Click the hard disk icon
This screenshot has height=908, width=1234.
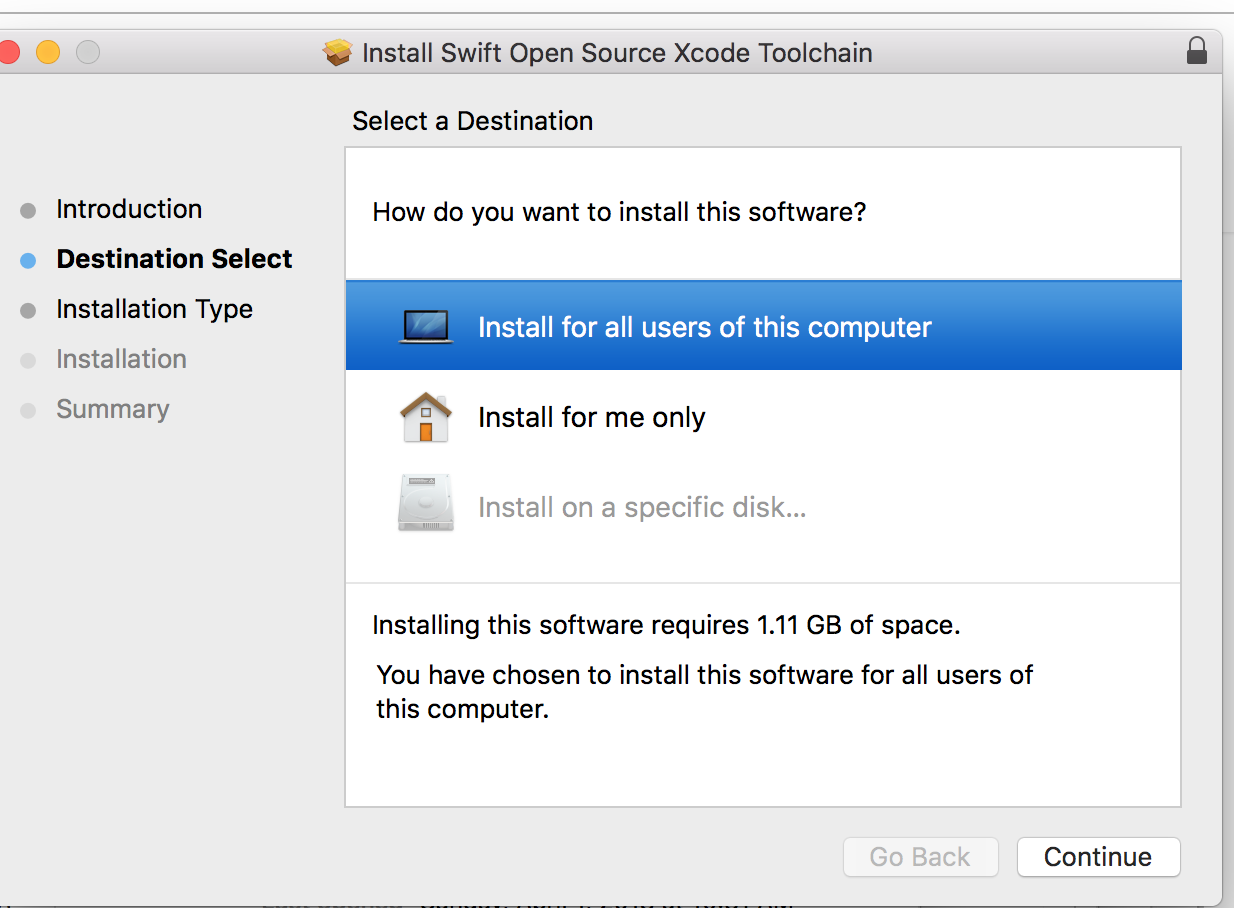click(x=426, y=503)
